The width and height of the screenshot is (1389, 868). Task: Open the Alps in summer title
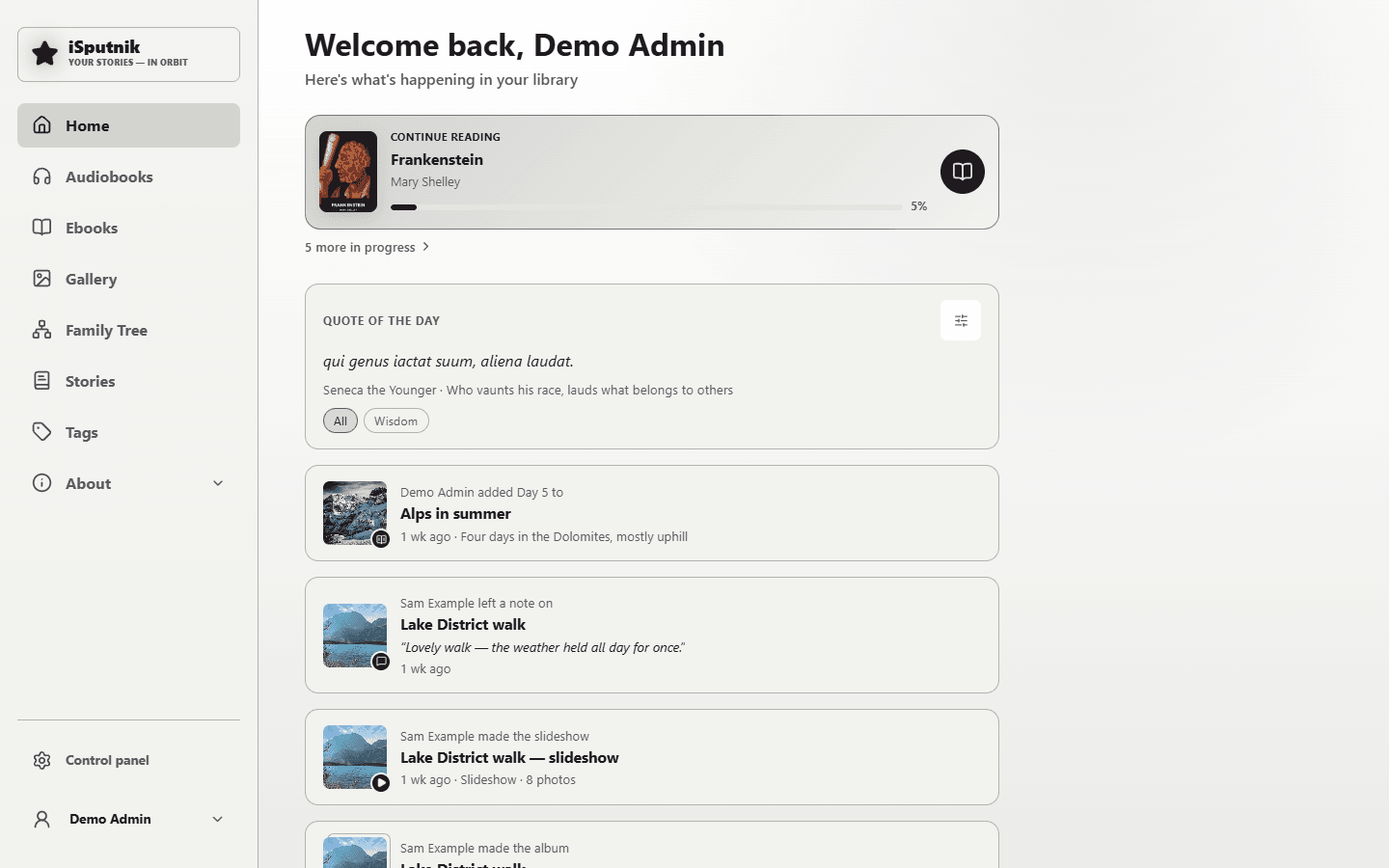(455, 514)
